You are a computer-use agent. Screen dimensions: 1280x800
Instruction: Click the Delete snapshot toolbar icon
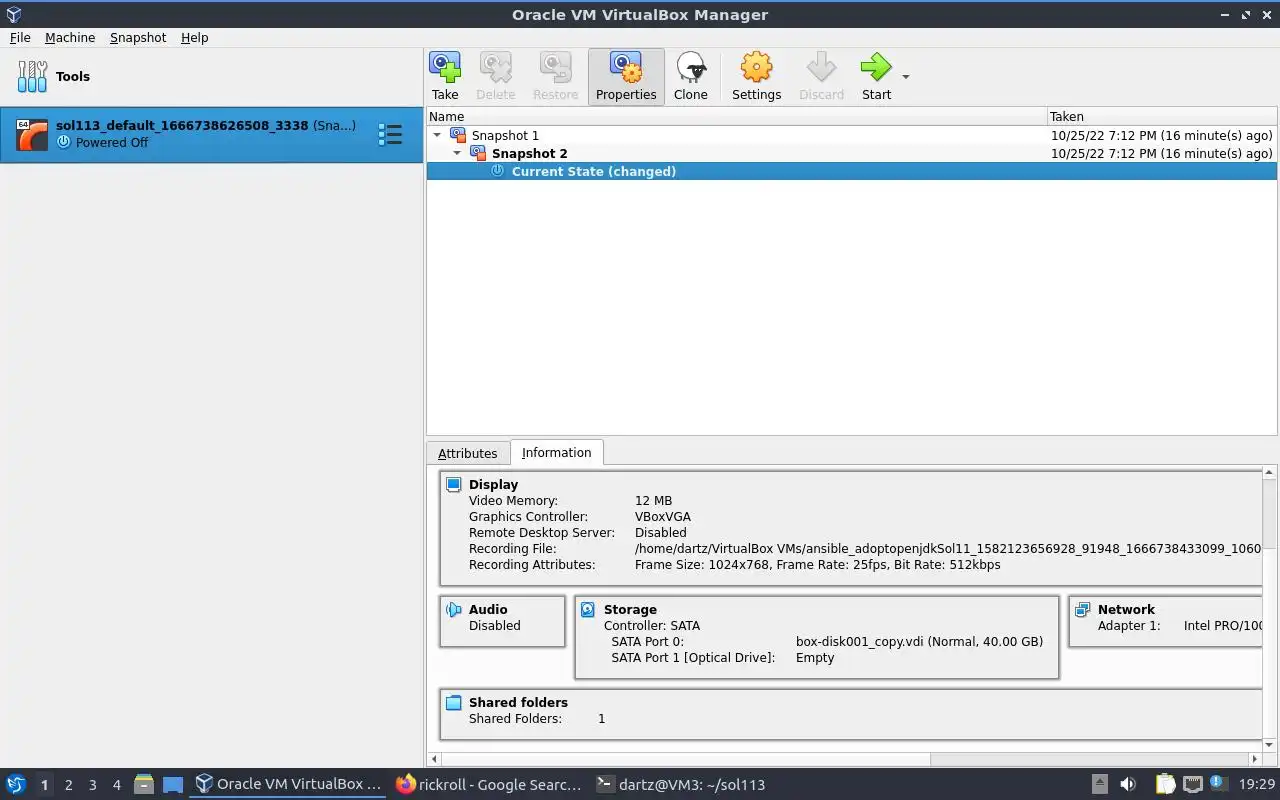[x=495, y=76]
